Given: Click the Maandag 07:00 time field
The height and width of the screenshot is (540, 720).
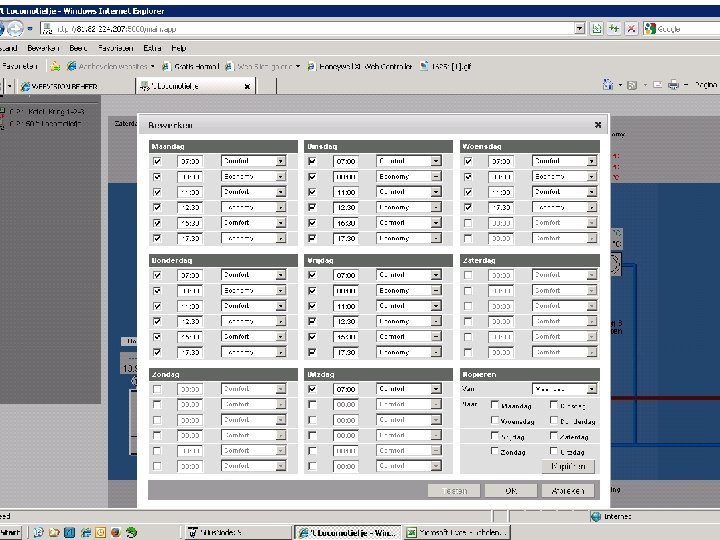Looking at the screenshot, I should pyautogui.click(x=190, y=161).
